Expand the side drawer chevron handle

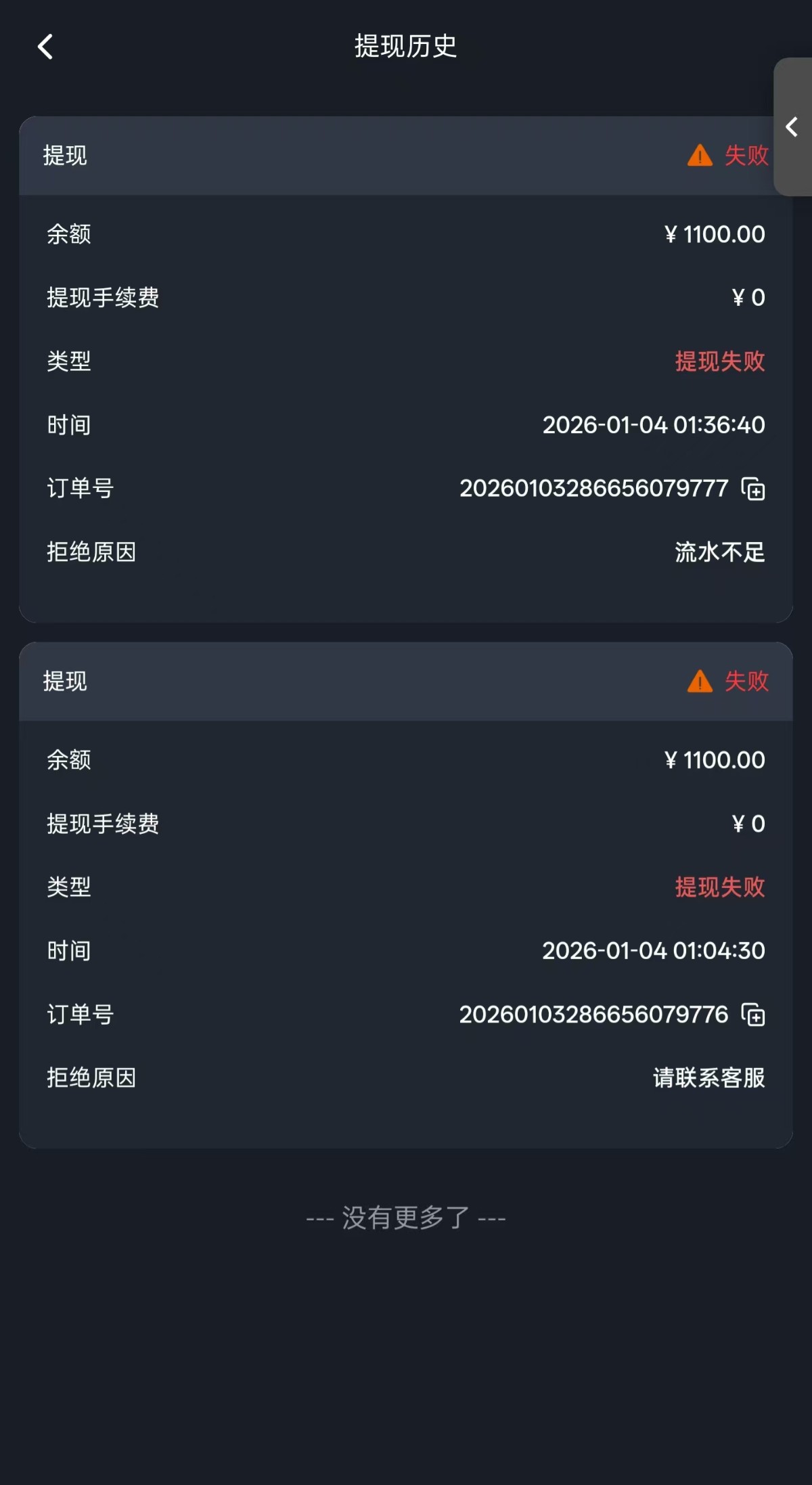pos(792,127)
